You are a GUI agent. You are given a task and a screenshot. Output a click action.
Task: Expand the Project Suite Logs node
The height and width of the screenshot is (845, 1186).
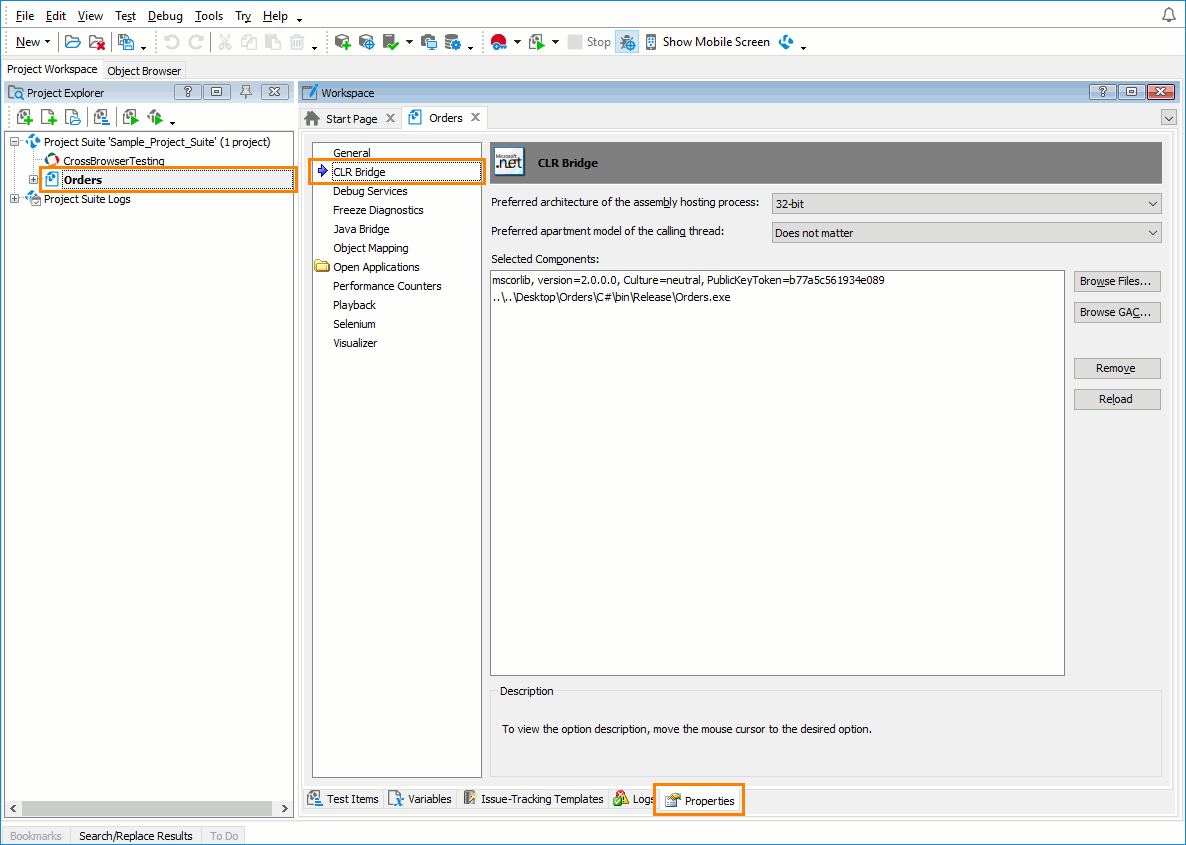(x=14, y=199)
